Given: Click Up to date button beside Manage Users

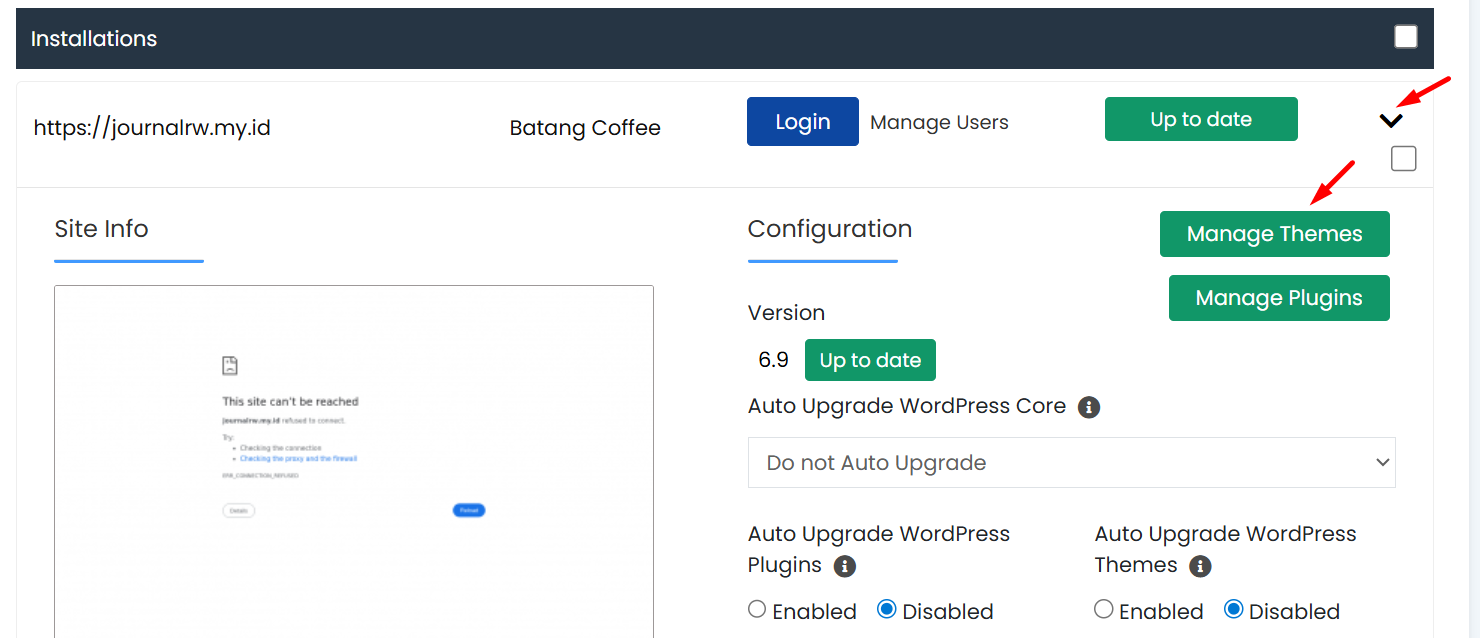Looking at the screenshot, I should (x=1201, y=119).
